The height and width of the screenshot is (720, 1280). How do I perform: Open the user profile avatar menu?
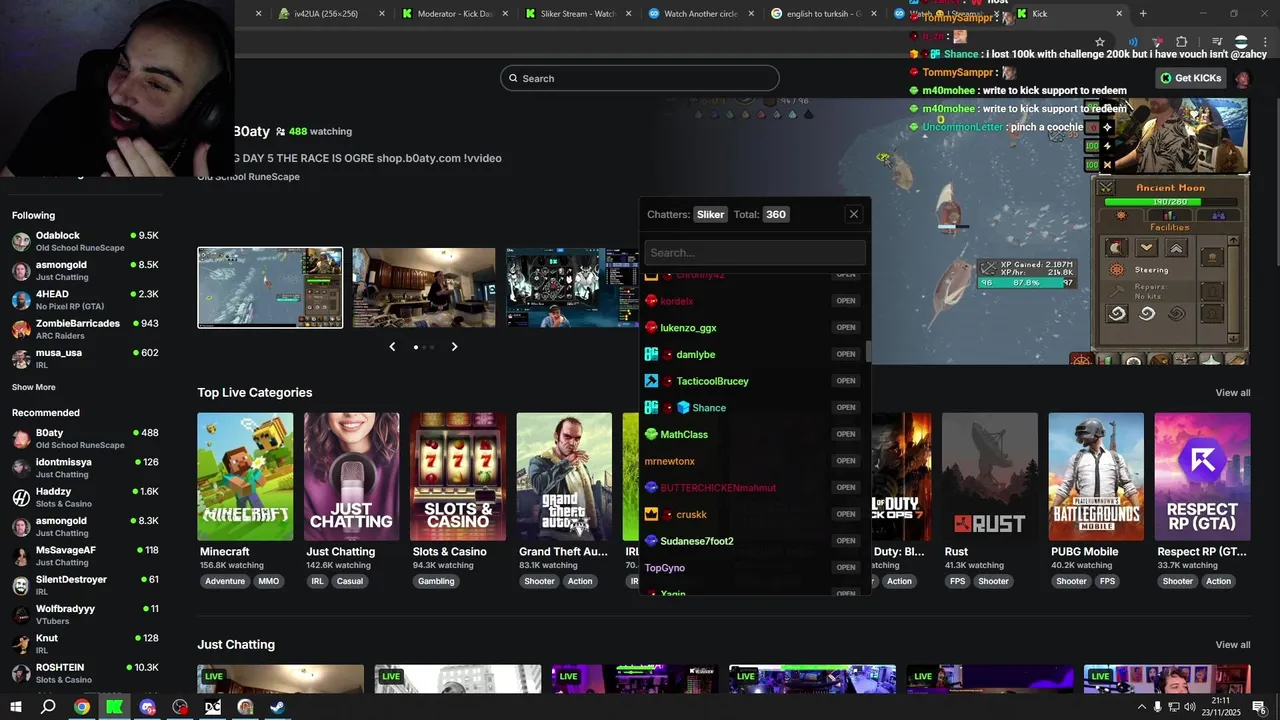coord(1243,78)
